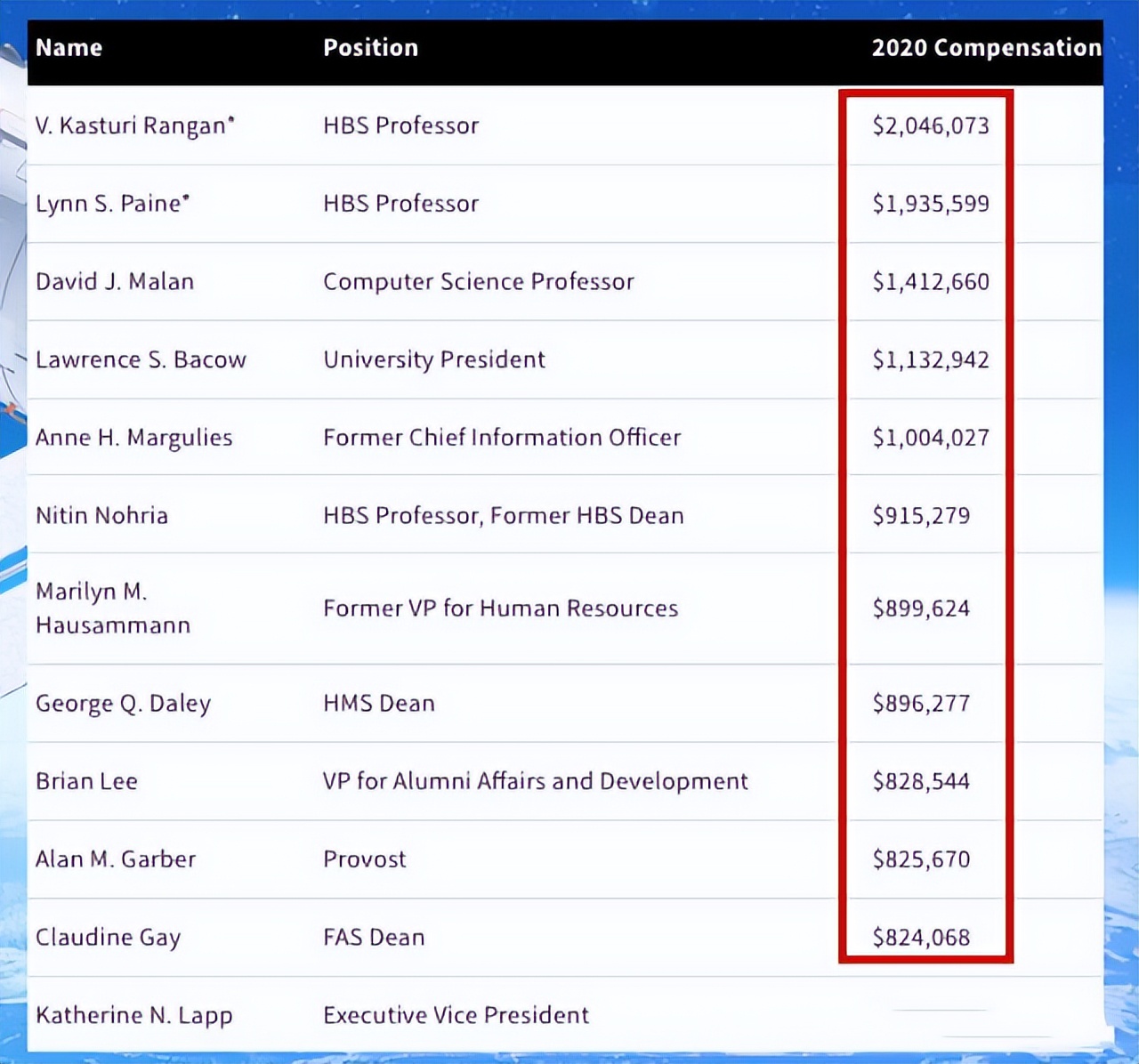The height and width of the screenshot is (1064, 1139).
Task: Select the name V. Kasturi Rangan
Action: [133, 125]
